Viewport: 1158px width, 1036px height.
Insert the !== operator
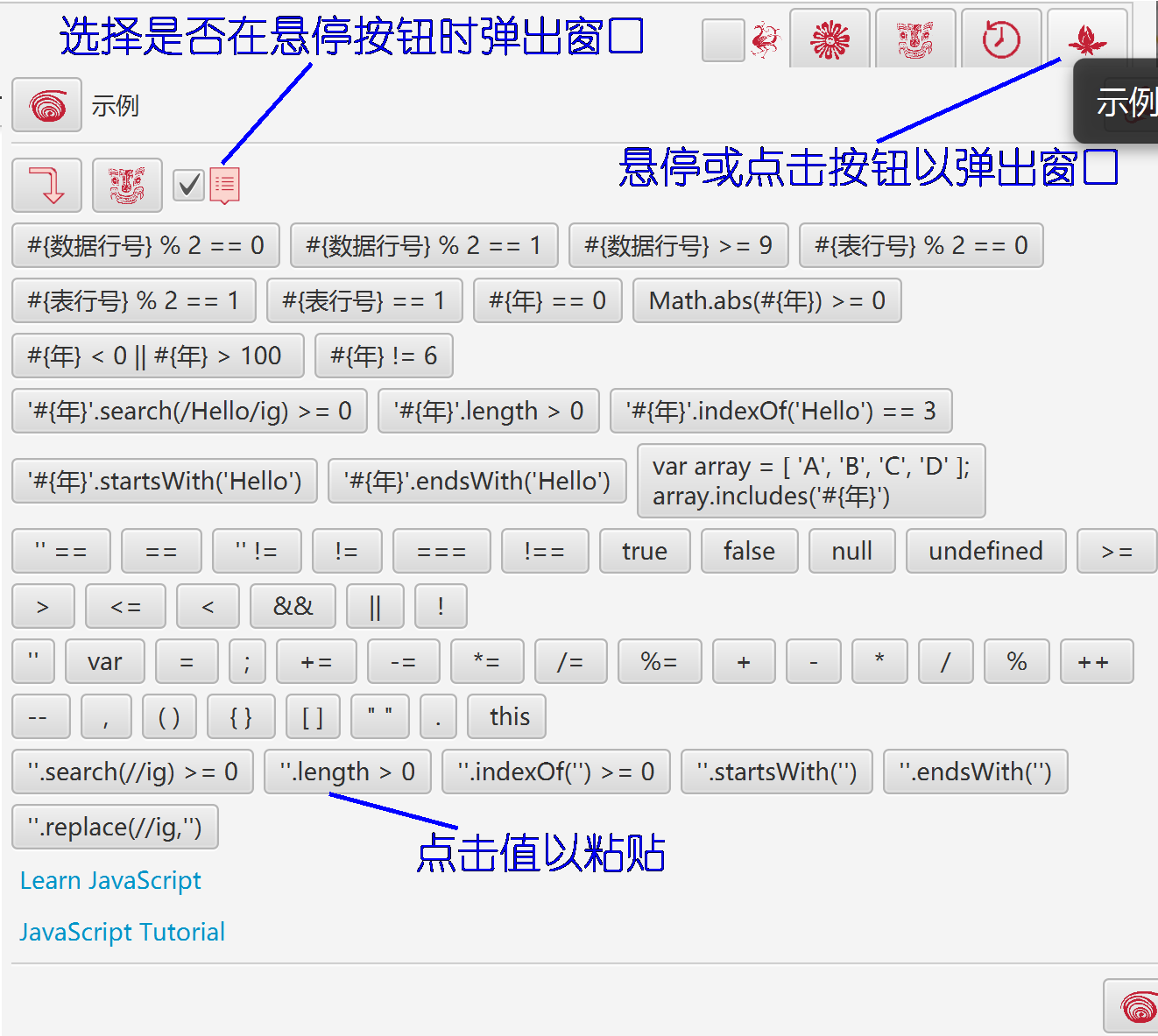(545, 551)
